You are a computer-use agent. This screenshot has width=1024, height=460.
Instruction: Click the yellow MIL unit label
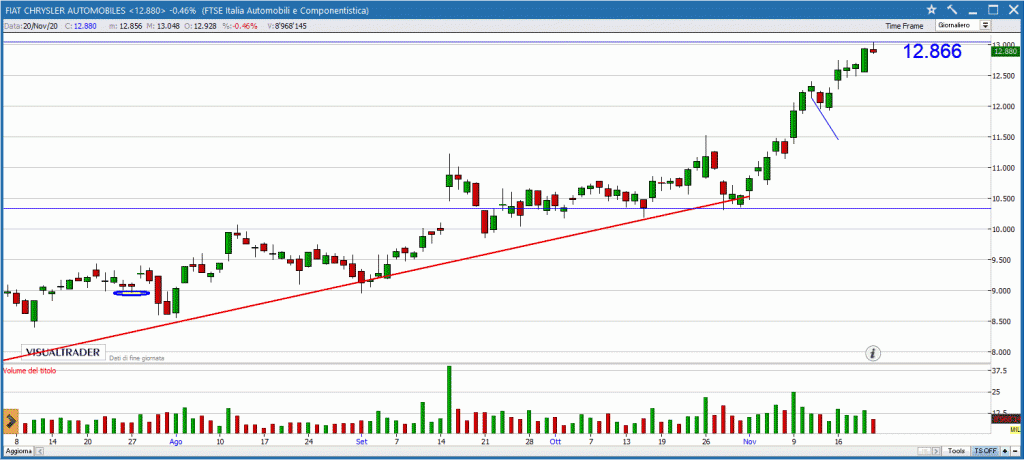(x=1016, y=429)
